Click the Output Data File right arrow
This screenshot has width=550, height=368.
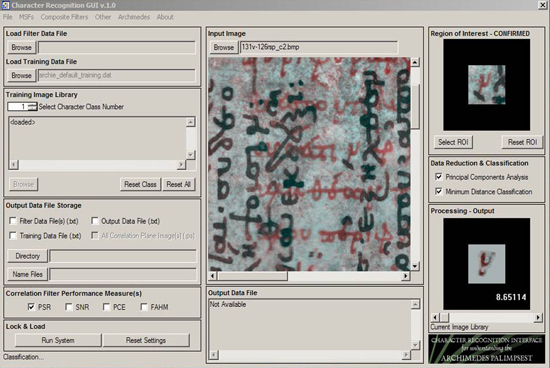click(406, 355)
